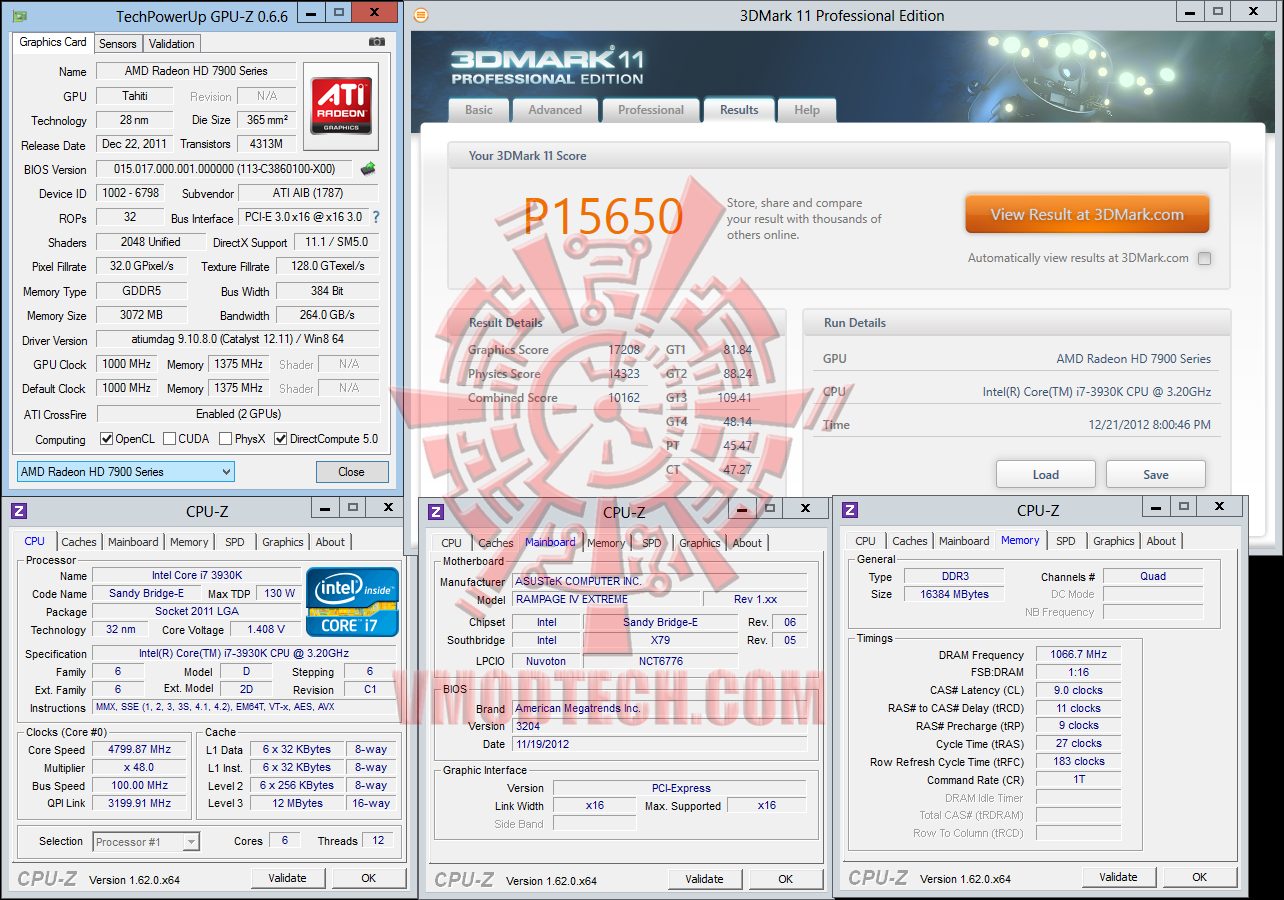Click the Save button in Run Details
1284x900 pixels.
click(x=1156, y=475)
